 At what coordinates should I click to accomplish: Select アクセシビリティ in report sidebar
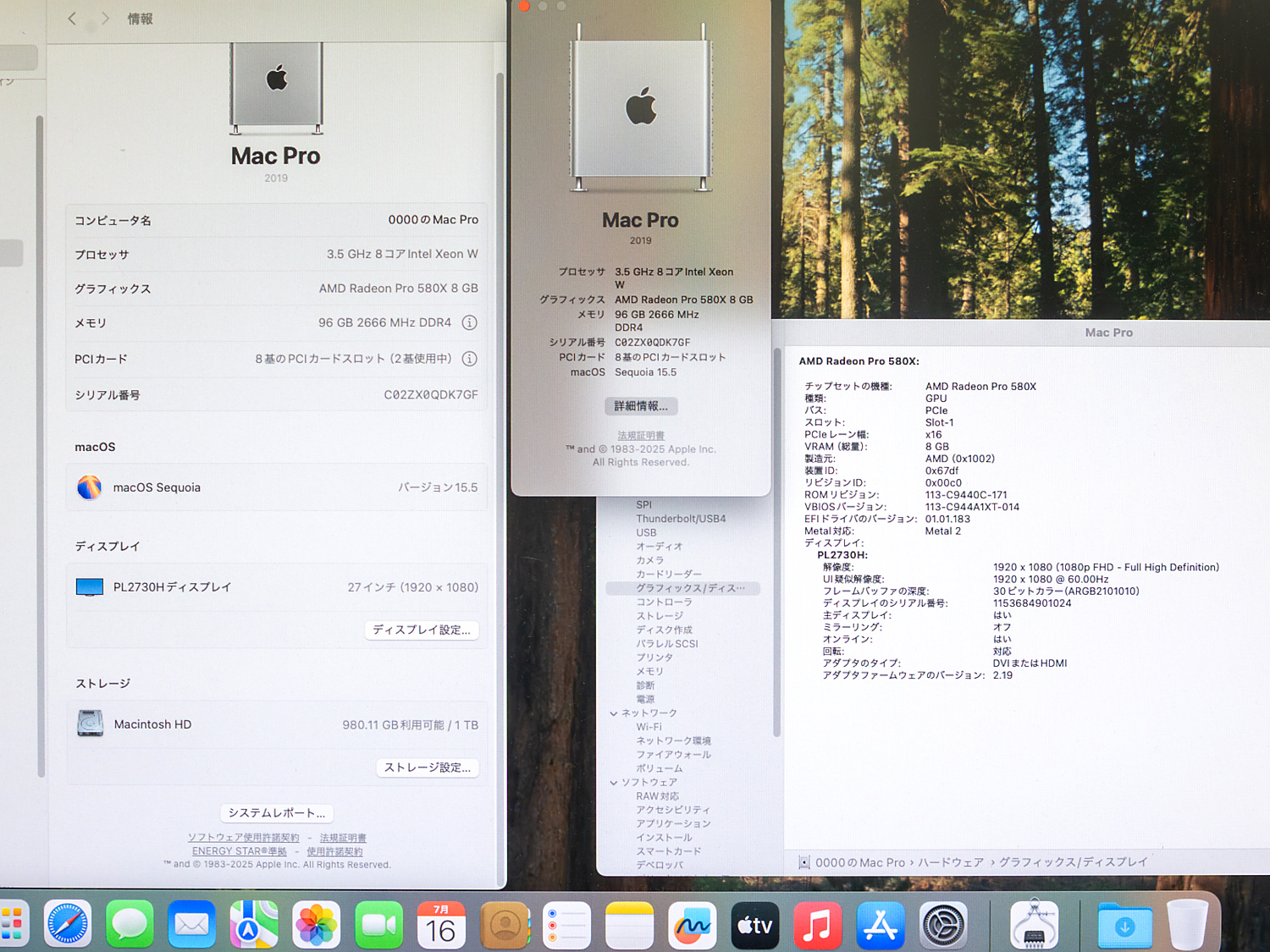coord(673,810)
